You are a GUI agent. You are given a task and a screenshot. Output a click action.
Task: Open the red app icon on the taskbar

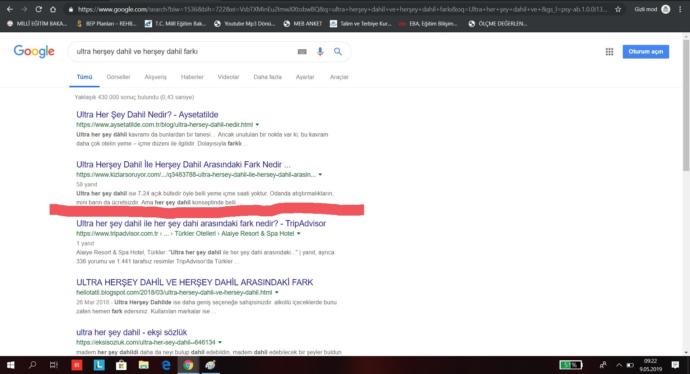(x=77, y=365)
